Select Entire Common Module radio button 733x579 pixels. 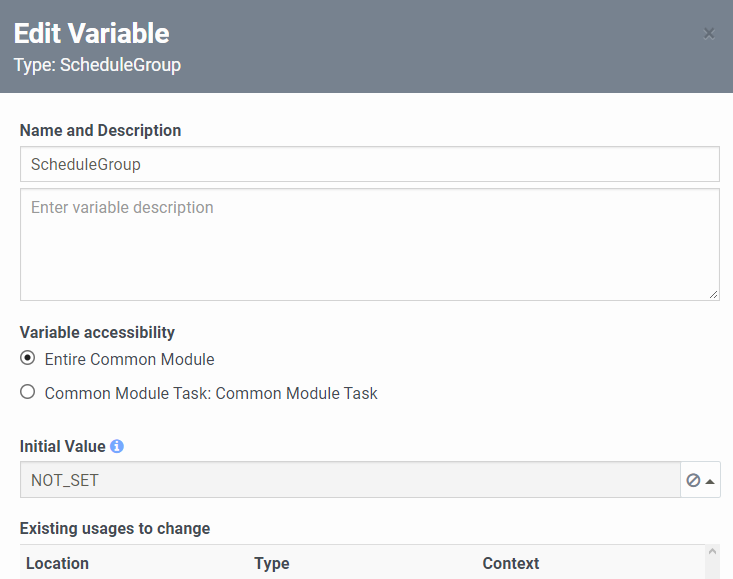pyautogui.click(x=28, y=358)
